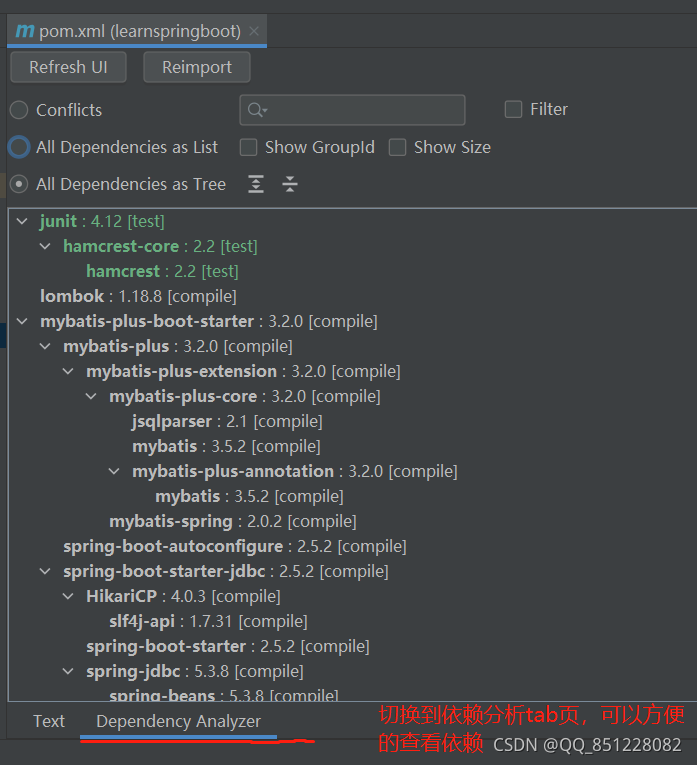Screen dimensions: 697x765
Task: Select HikariCP : 4.0.3 [compile] row
Action: coord(183,596)
